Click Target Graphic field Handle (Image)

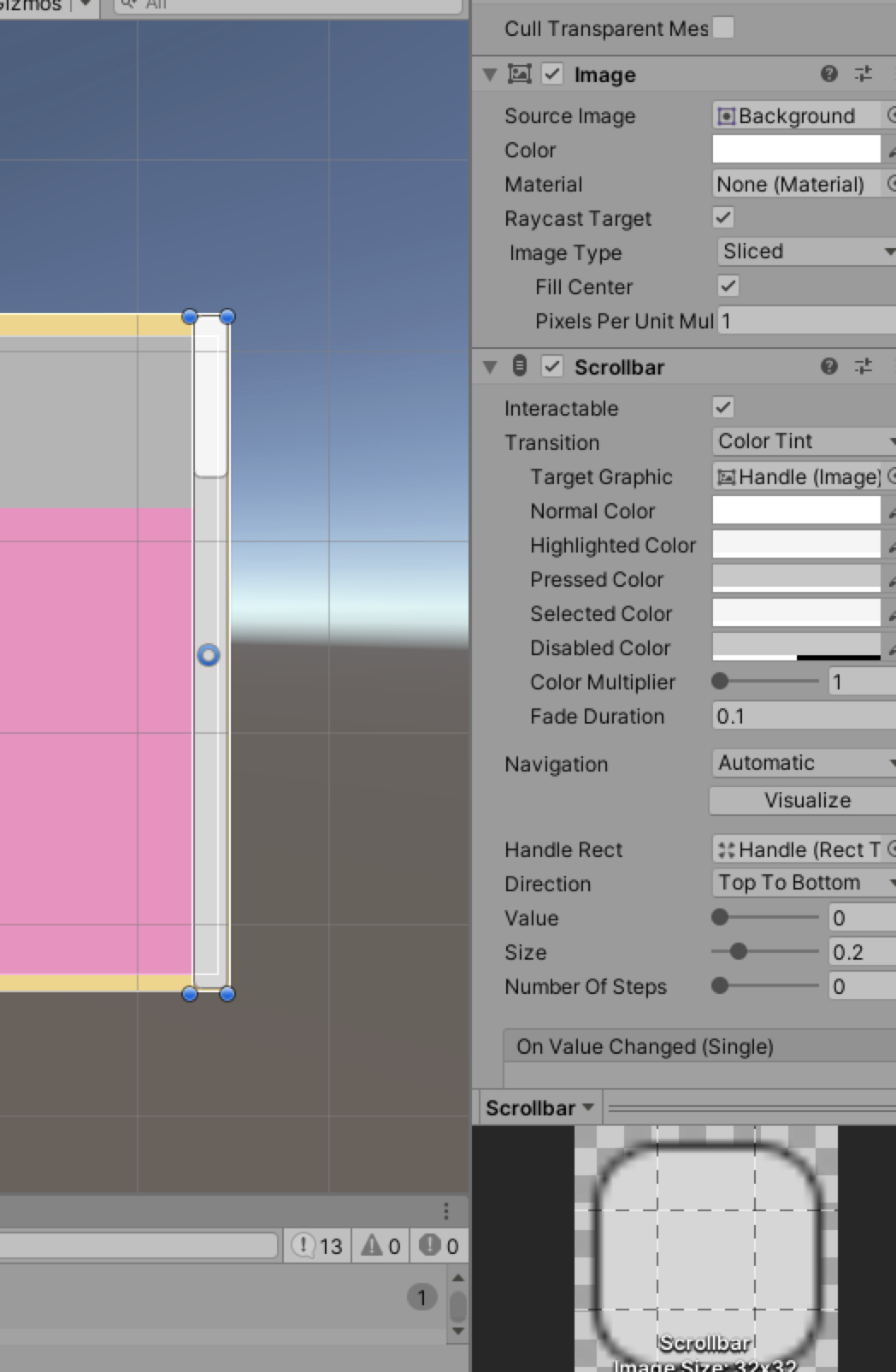pyautogui.click(x=797, y=476)
